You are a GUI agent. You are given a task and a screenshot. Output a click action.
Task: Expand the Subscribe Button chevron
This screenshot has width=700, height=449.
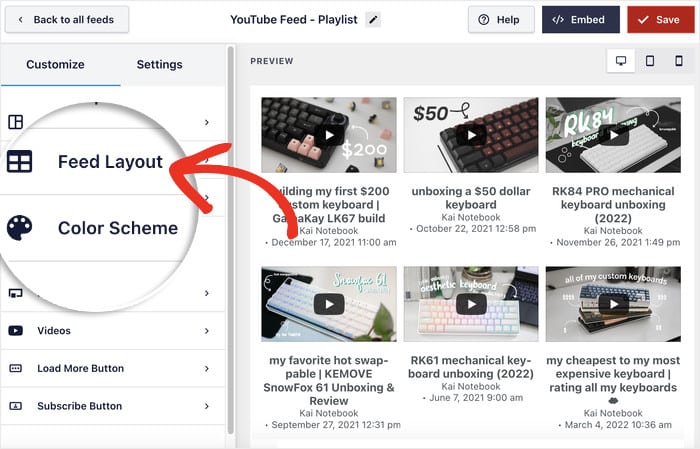tap(207, 406)
